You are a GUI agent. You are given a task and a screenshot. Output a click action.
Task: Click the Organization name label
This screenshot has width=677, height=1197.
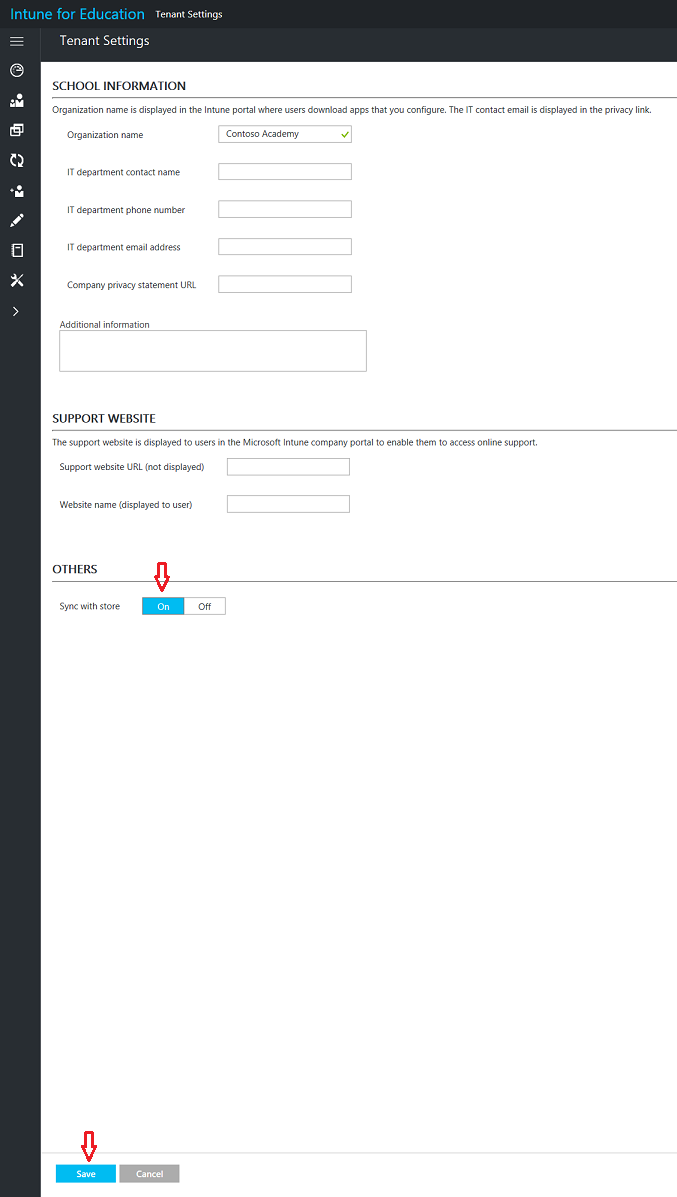105,135
